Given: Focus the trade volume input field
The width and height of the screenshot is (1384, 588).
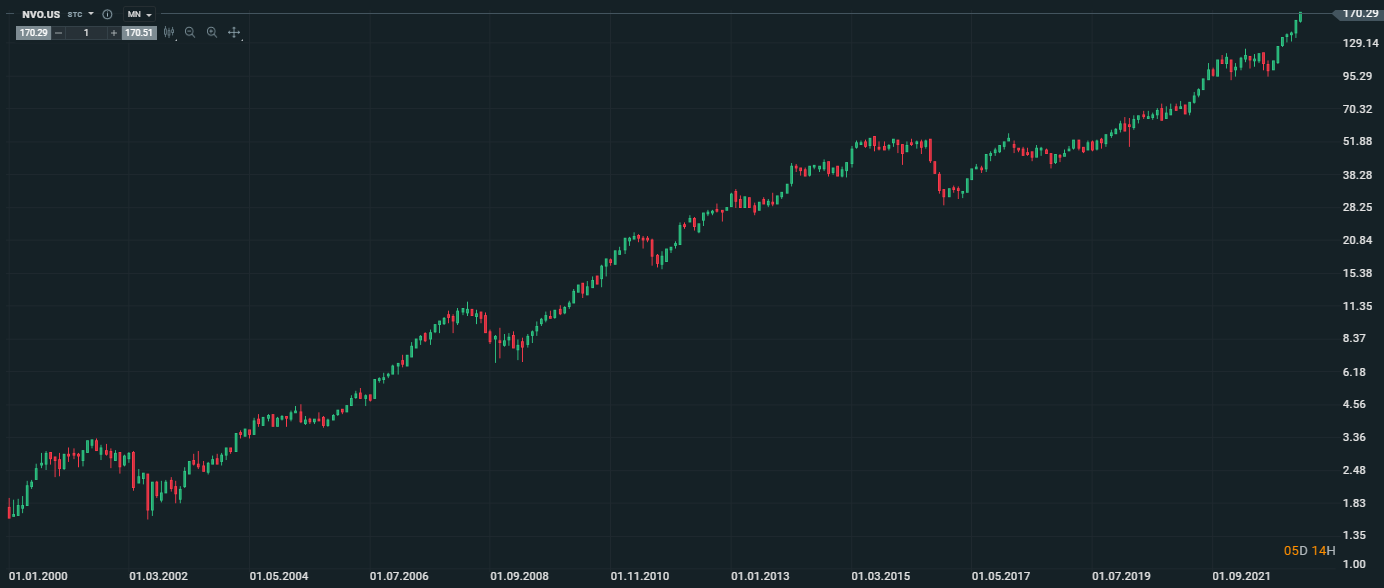Looking at the screenshot, I should click(x=86, y=33).
